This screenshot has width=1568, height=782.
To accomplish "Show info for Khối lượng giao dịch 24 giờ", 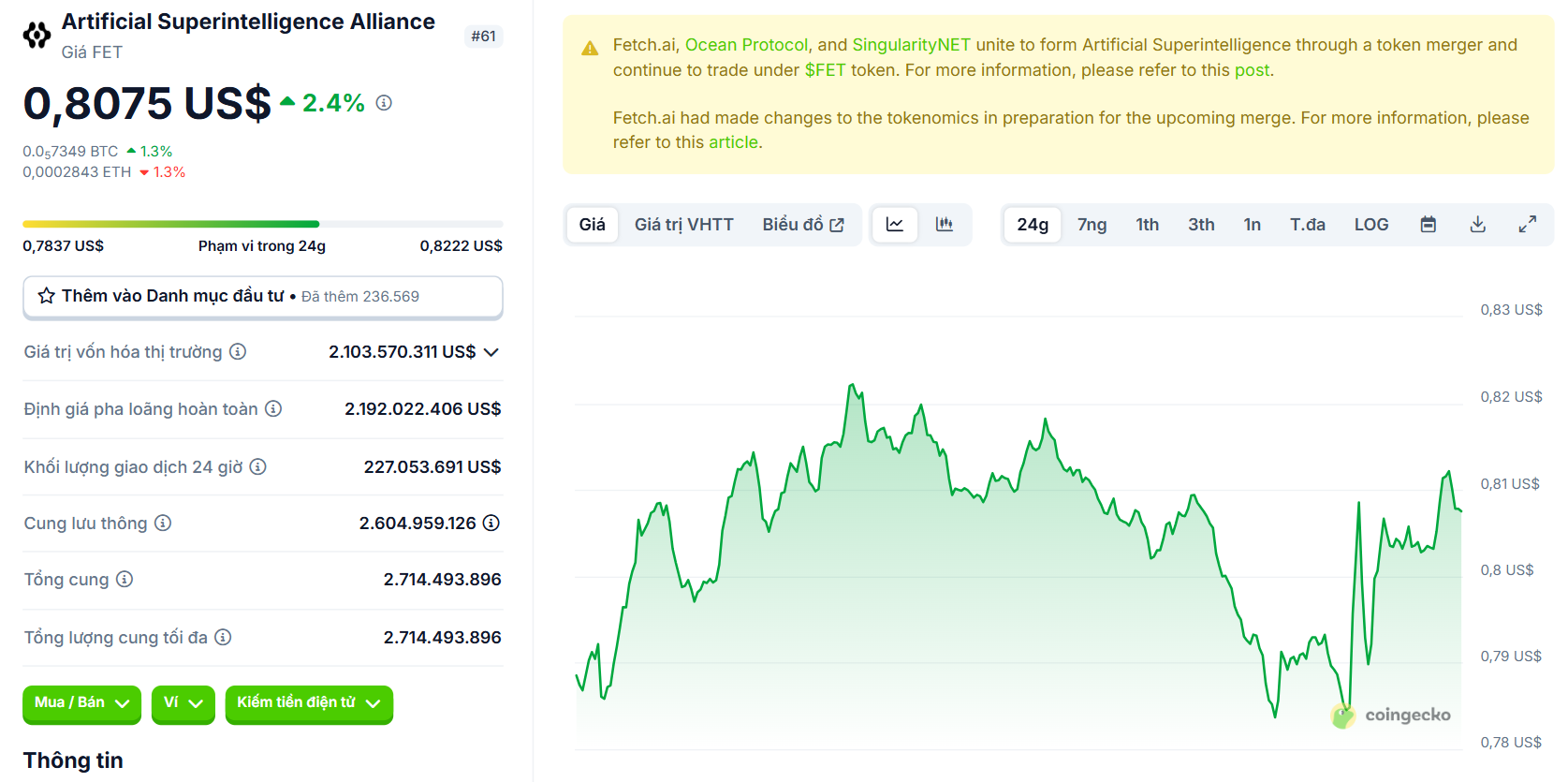I will tap(258, 466).
